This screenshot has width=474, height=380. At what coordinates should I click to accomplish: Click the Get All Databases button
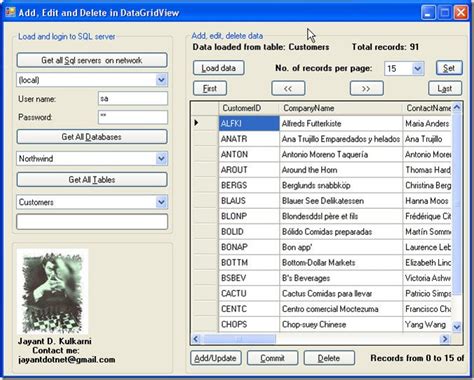coord(92,137)
